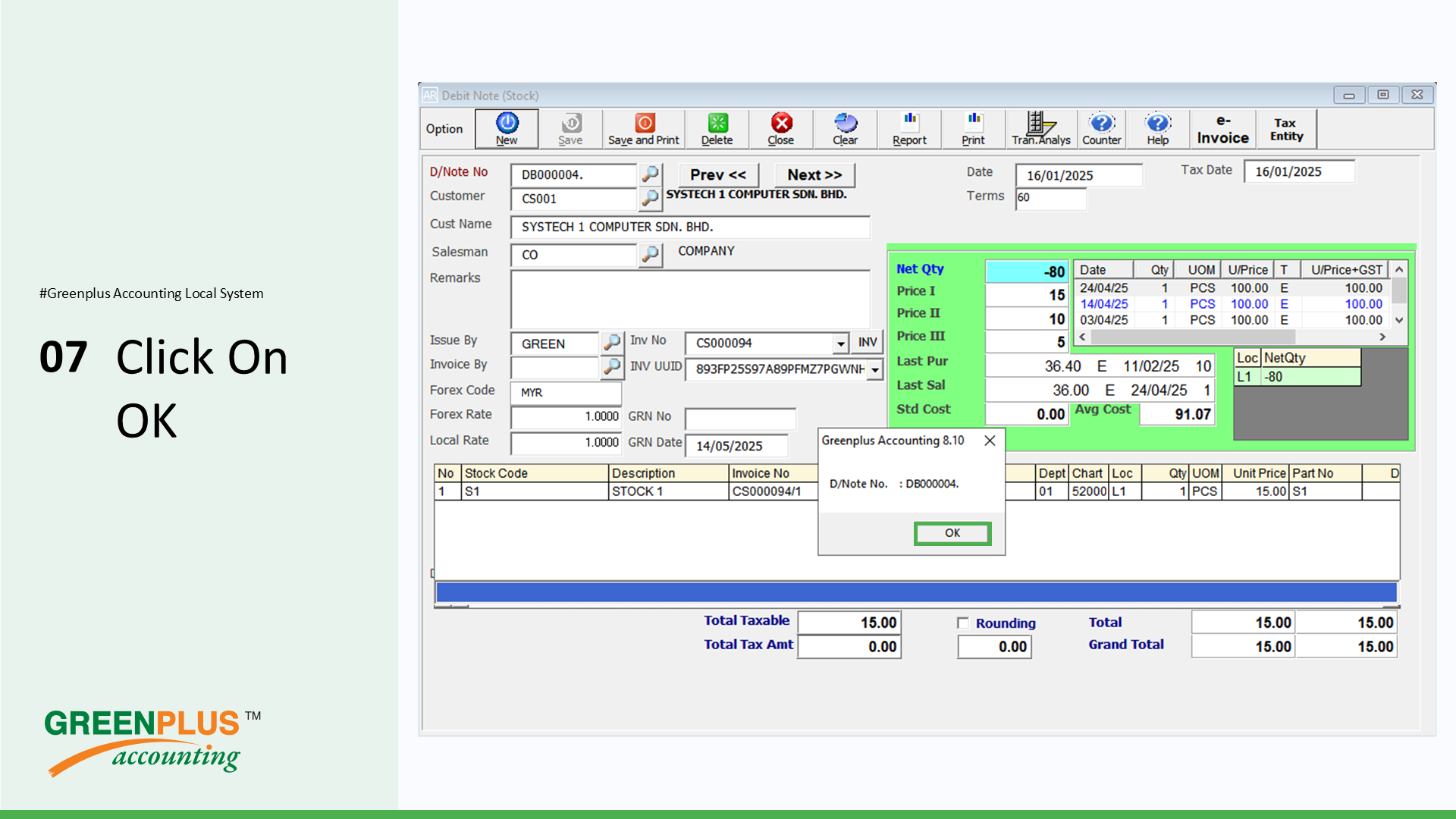Click the Issue By field GREEN
1456x819 pixels.
(x=555, y=344)
